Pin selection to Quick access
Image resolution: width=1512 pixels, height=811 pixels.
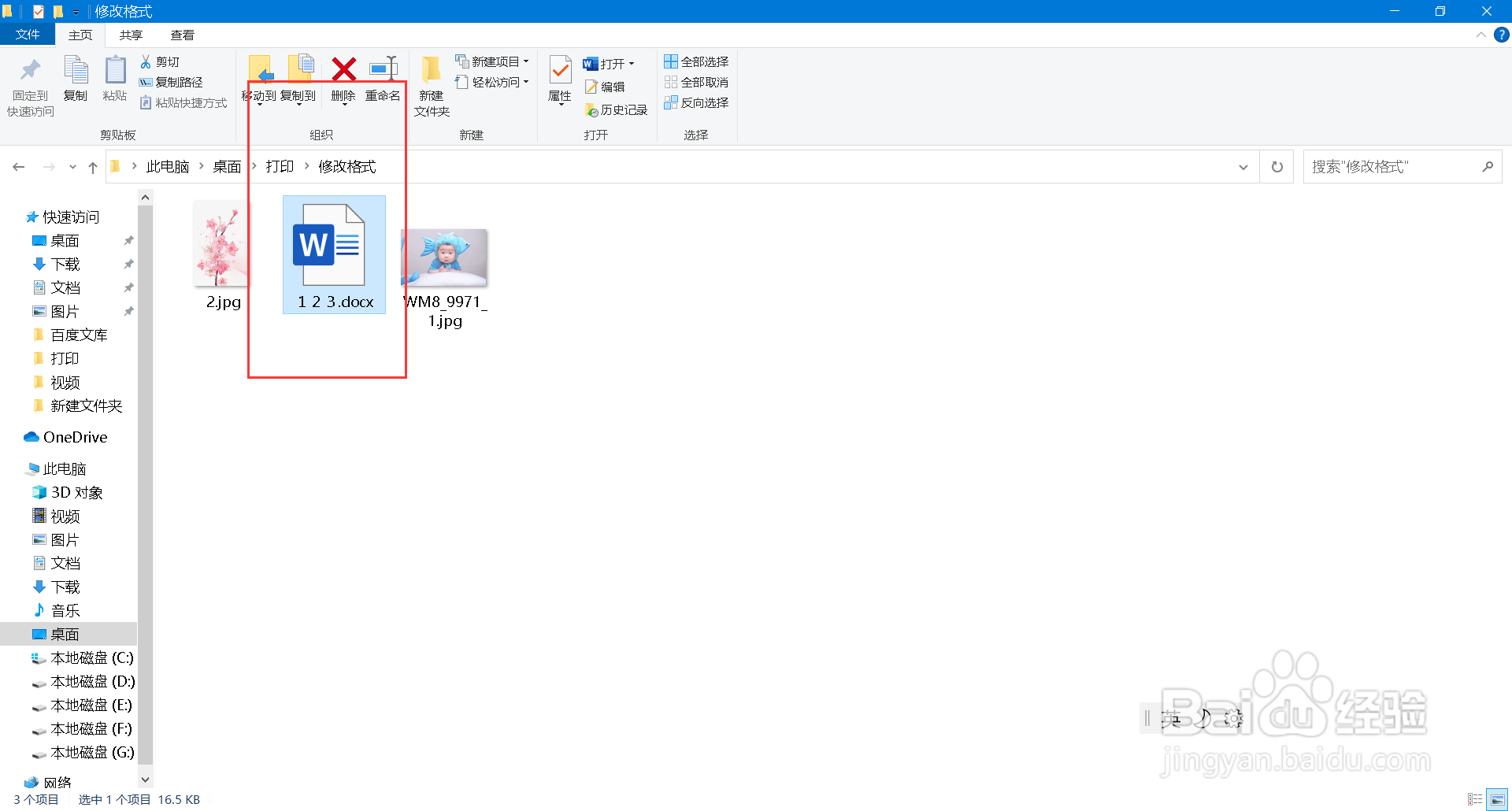(x=31, y=87)
